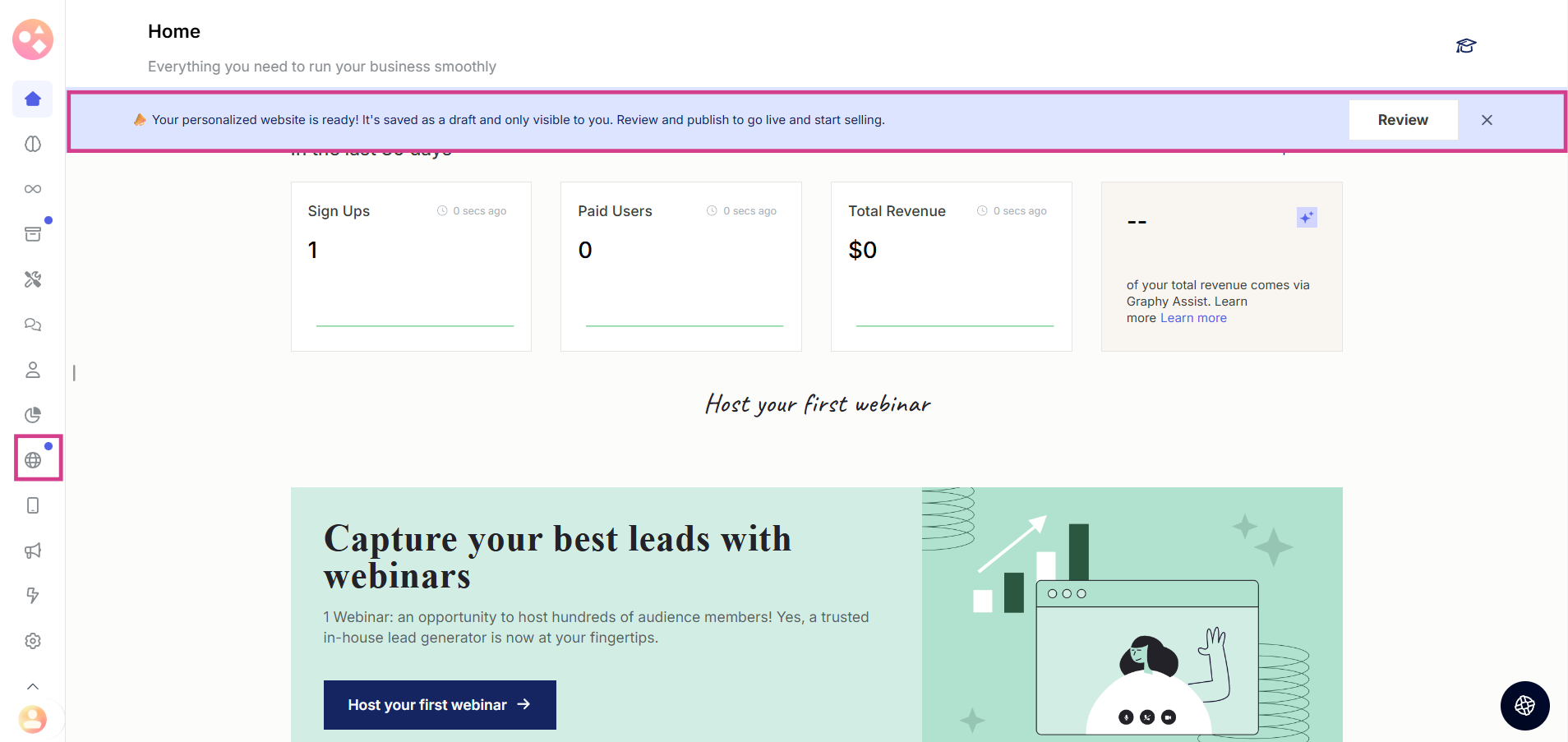Click the Host your first webinar button

pyautogui.click(x=440, y=705)
